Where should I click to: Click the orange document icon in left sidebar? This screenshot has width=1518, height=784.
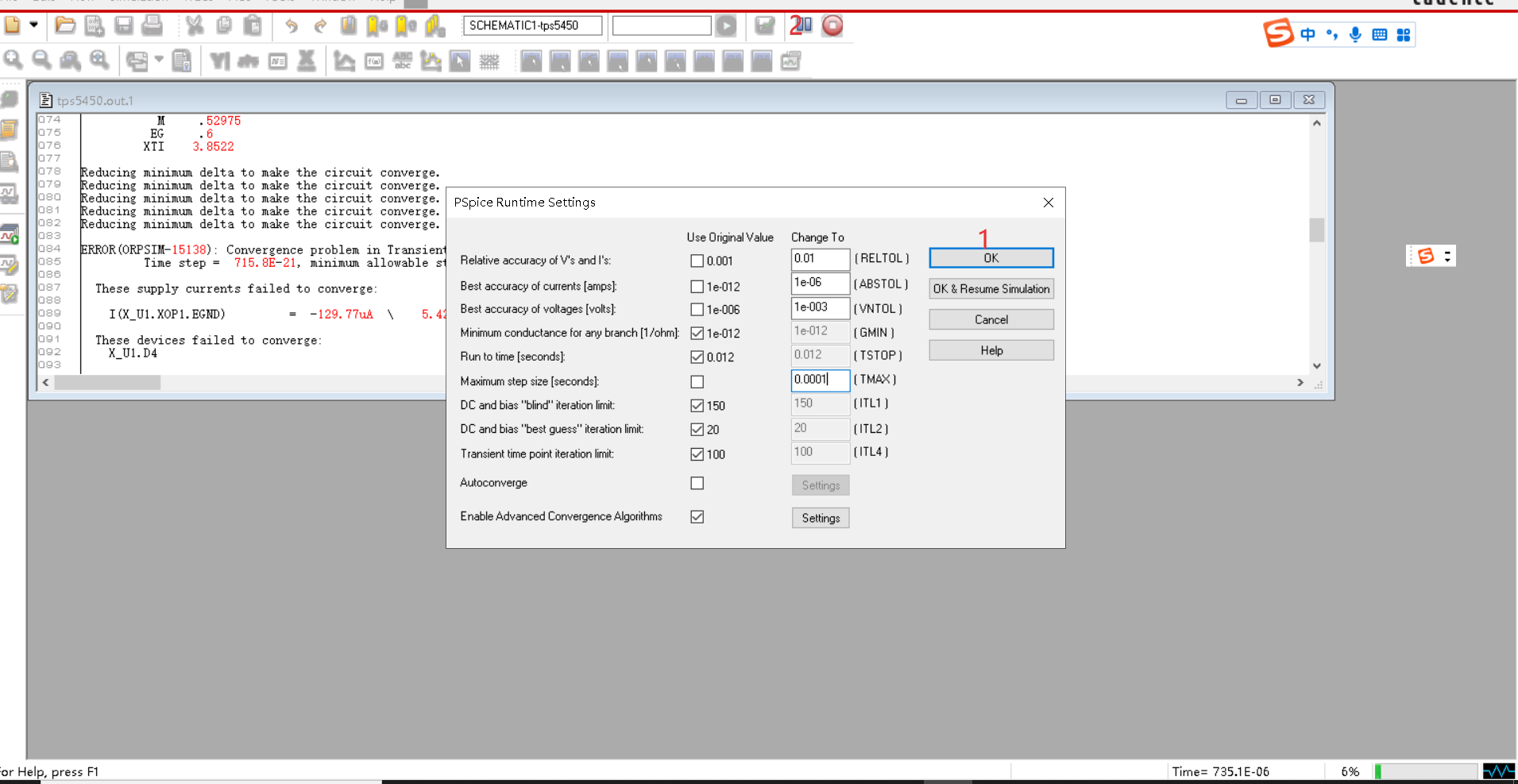[10, 130]
